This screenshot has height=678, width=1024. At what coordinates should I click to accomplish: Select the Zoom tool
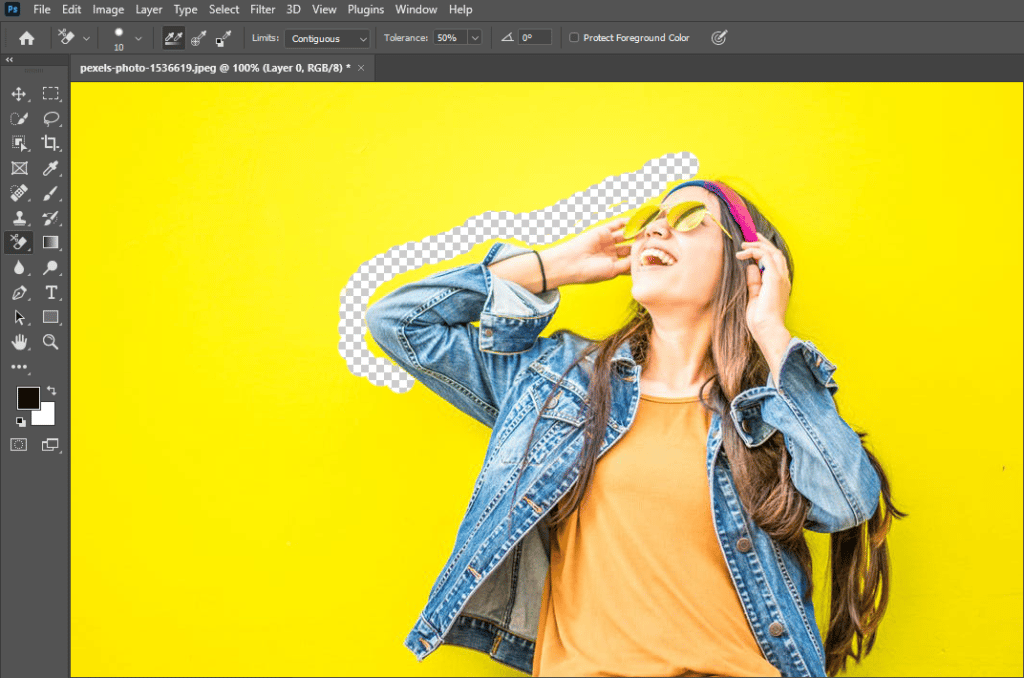click(50, 342)
